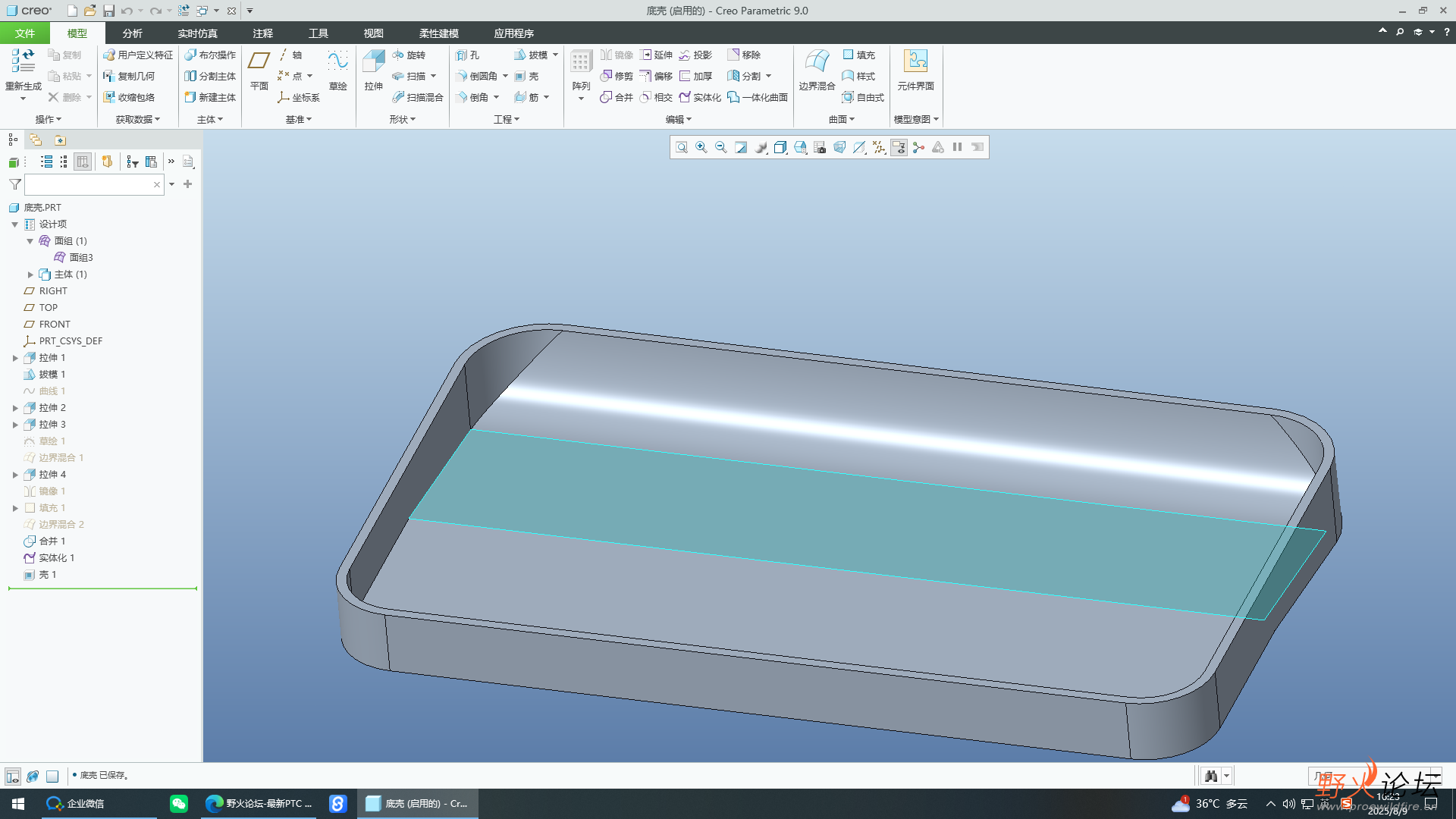Select 壳 1 in the model tree
Screen dimensions: 1456x819
point(47,575)
